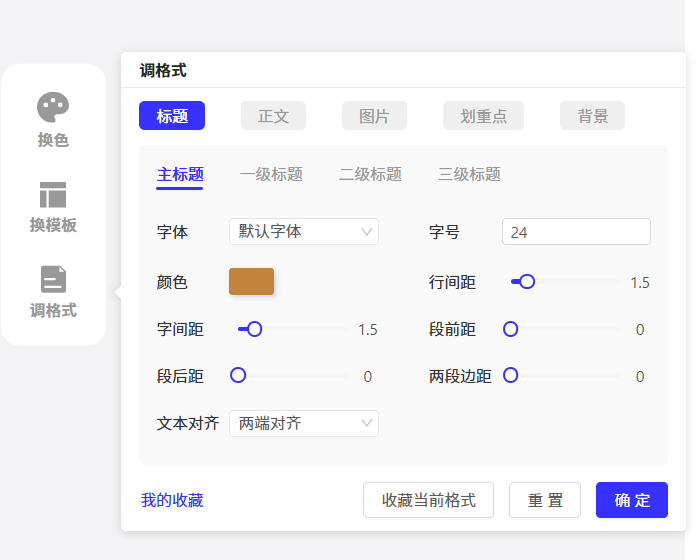Click the 段后距 slider handle

point(238,375)
